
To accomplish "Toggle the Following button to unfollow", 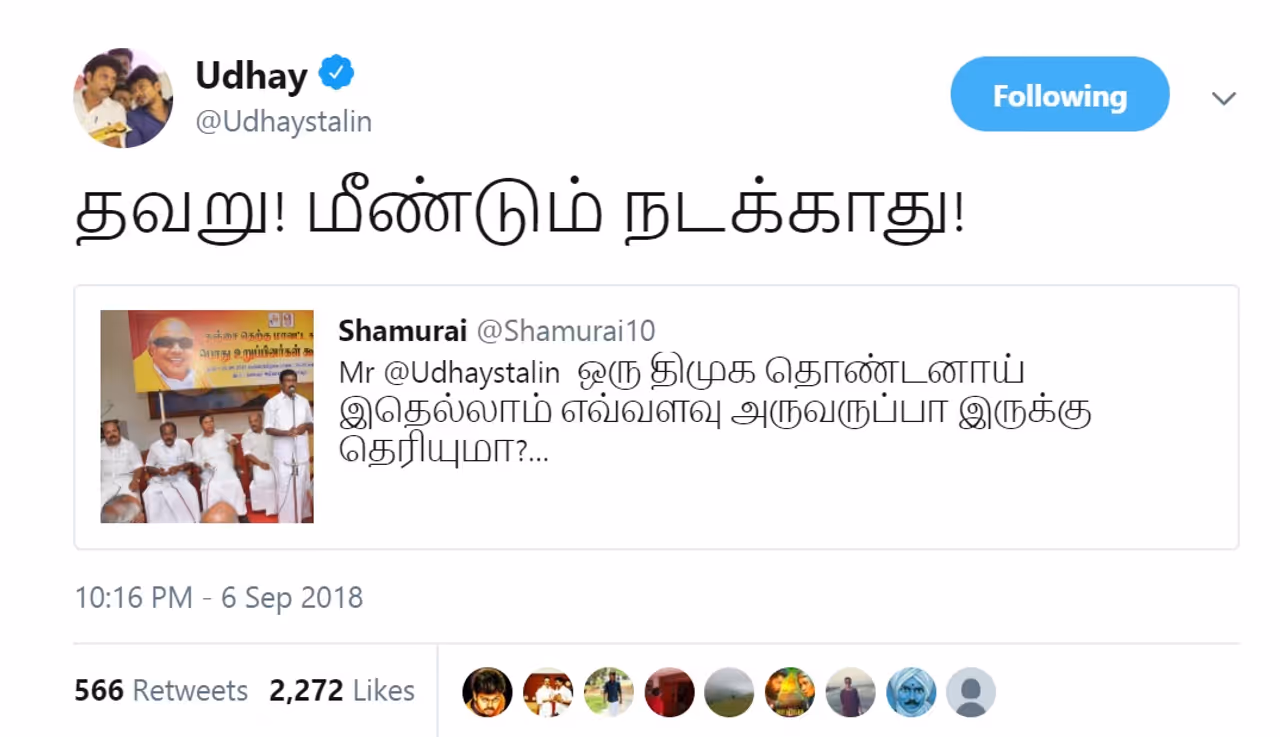I will tap(1060, 95).
